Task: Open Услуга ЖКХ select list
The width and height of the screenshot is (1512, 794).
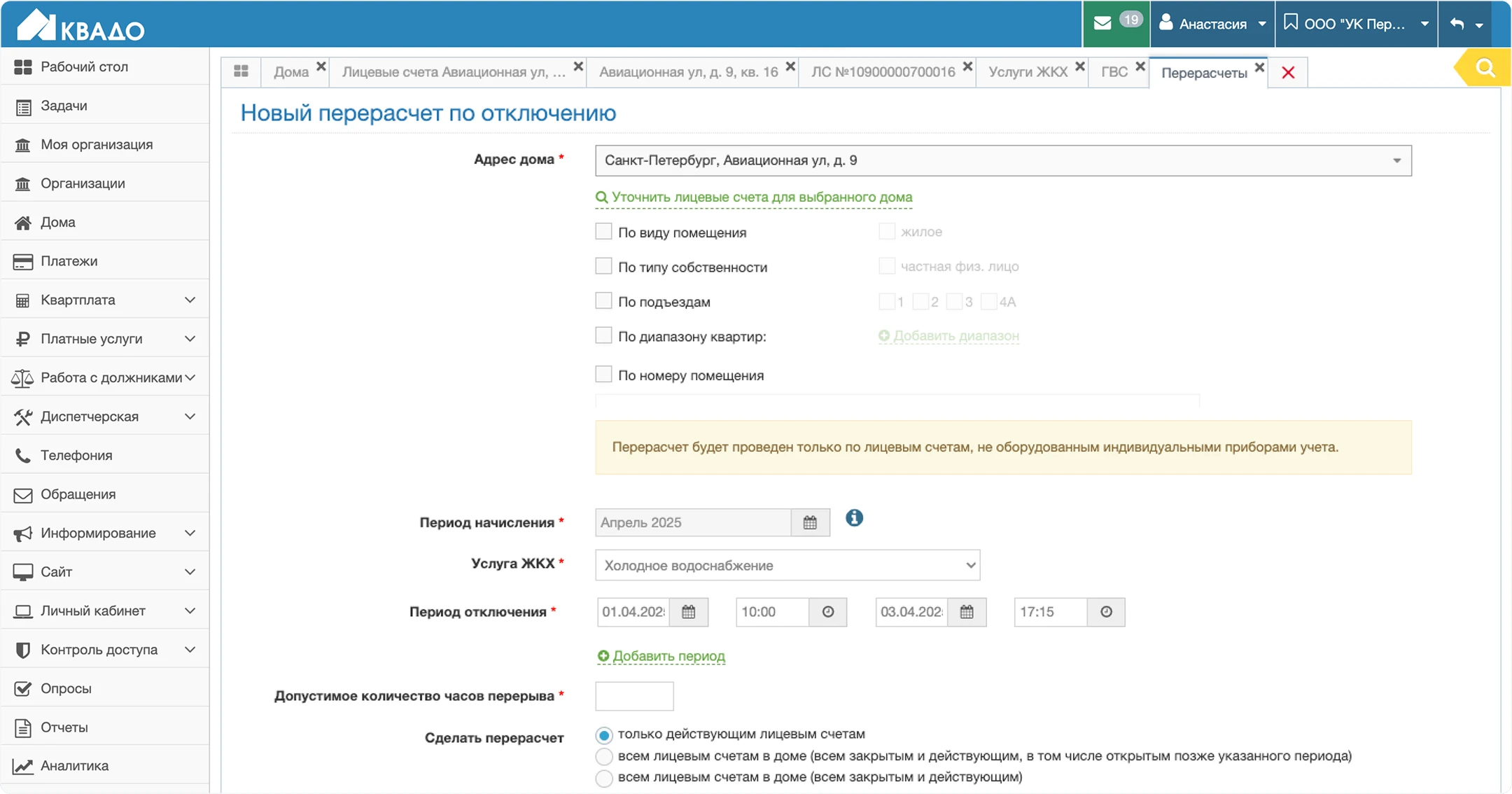Action: click(787, 565)
